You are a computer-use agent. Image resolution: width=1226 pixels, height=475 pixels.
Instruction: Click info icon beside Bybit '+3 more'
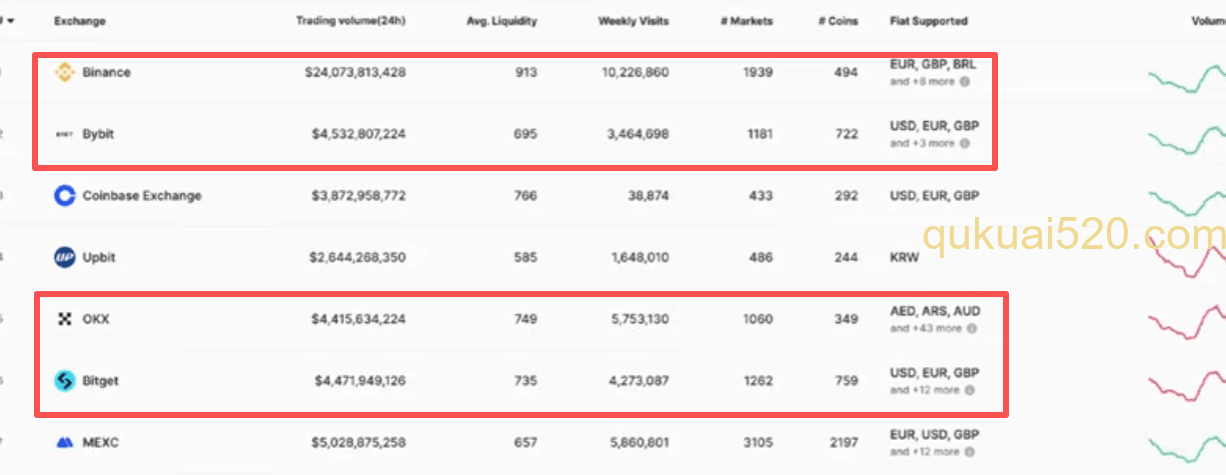tap(965, 143)
